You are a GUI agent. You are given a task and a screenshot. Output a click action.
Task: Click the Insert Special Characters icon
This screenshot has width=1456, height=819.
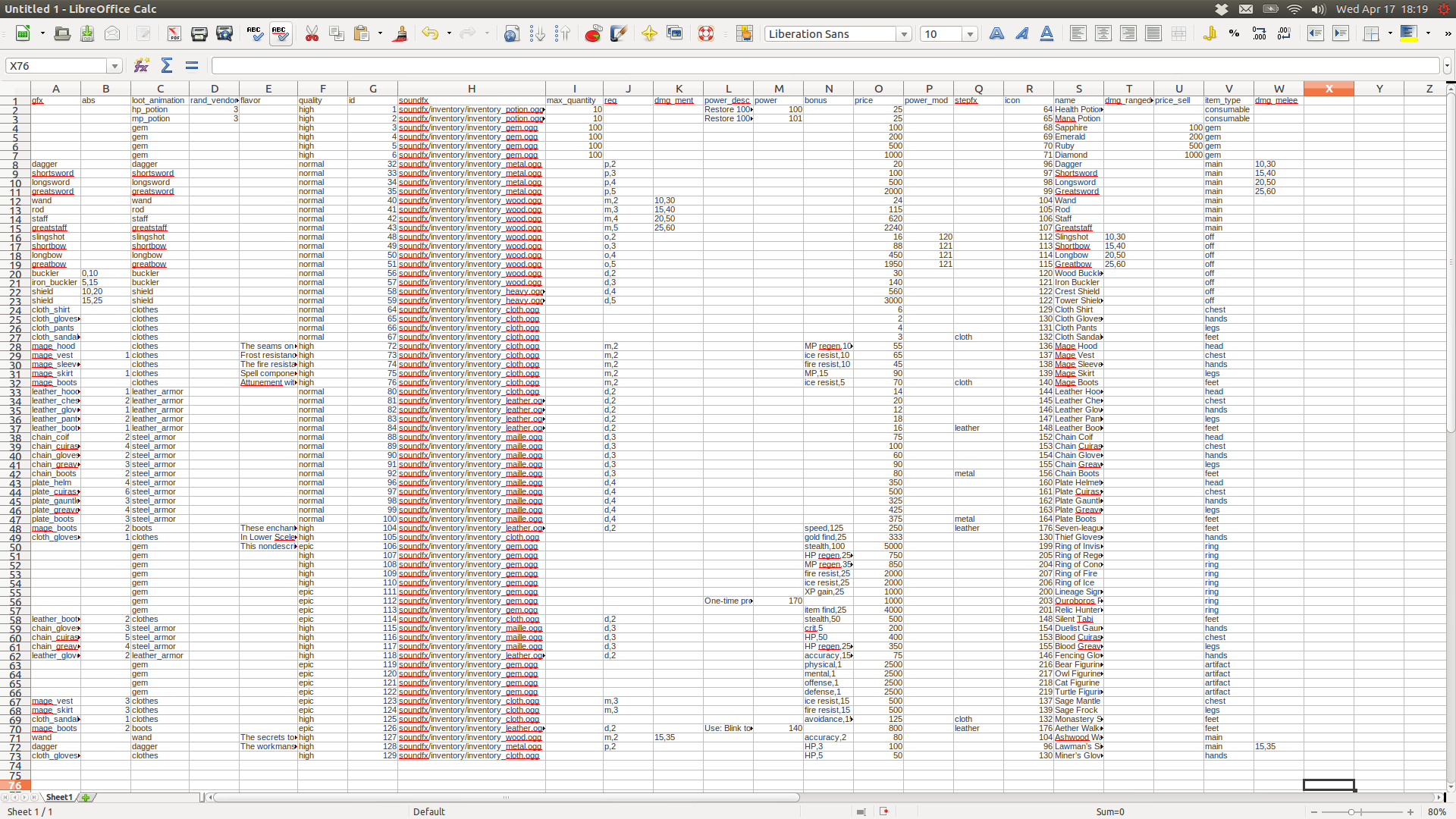pyautogui.click(x=650, y=36)
